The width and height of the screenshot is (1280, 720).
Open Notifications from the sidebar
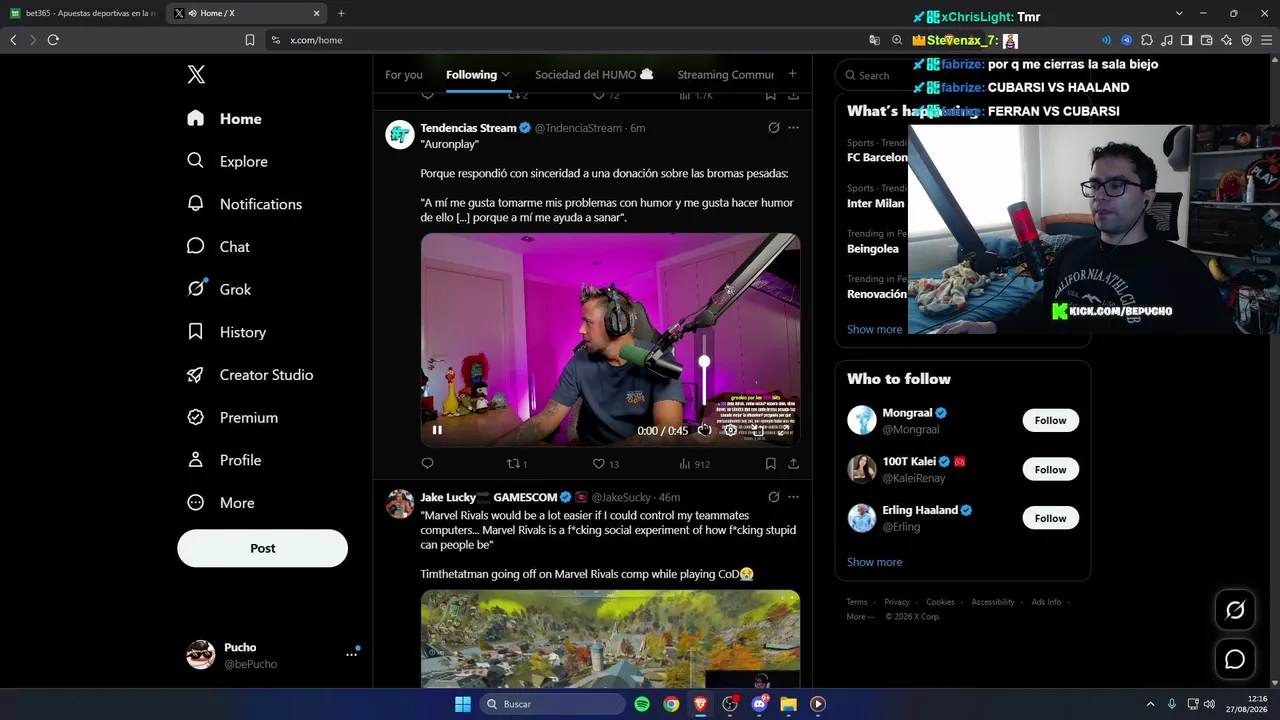[x=244, y=204]
